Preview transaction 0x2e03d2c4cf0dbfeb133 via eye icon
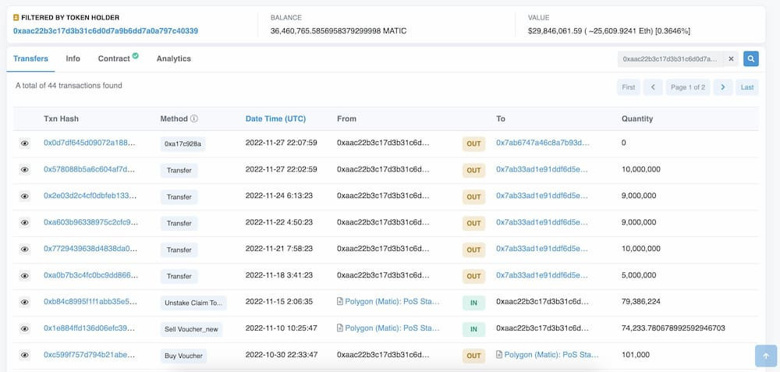The height and width of the screenshot is (372, 780). pyautogui.click(x=25, y=196)
